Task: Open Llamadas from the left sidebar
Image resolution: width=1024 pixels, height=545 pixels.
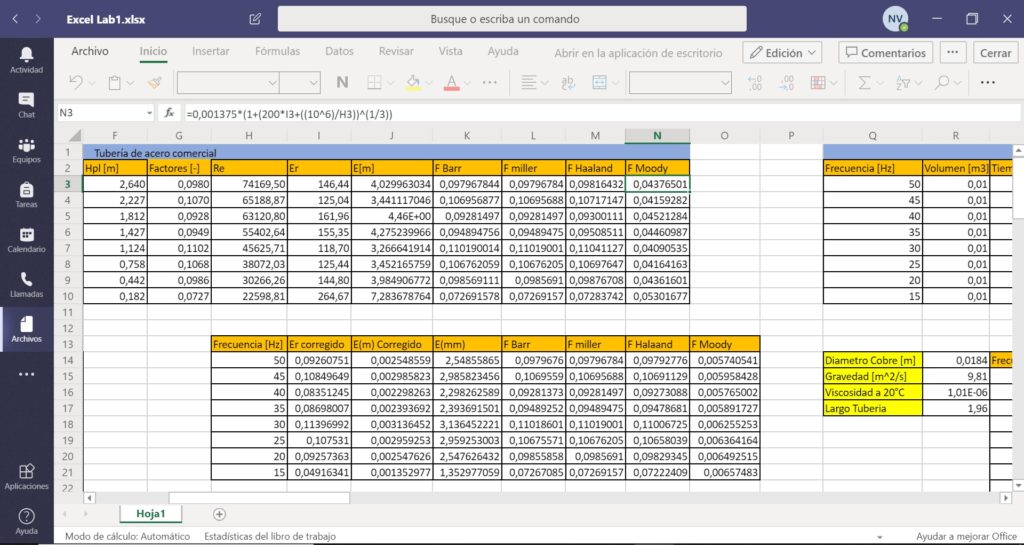Action: [26, 284]
